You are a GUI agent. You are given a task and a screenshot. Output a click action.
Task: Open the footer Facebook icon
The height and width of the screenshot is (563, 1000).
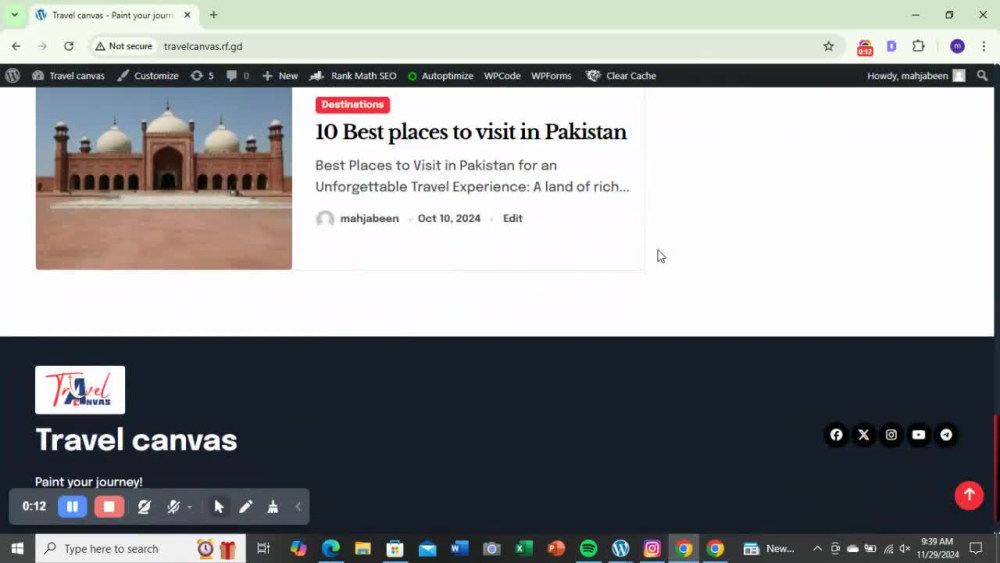pos(836,435)
